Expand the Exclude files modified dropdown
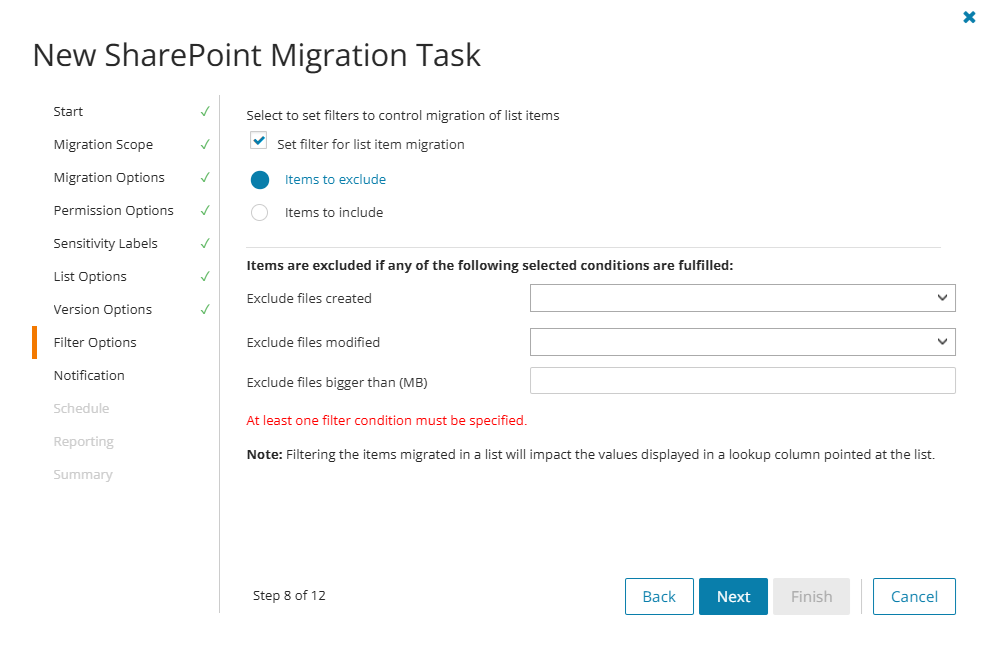Viewport: 989px width, 647px height. coord(742,342)
